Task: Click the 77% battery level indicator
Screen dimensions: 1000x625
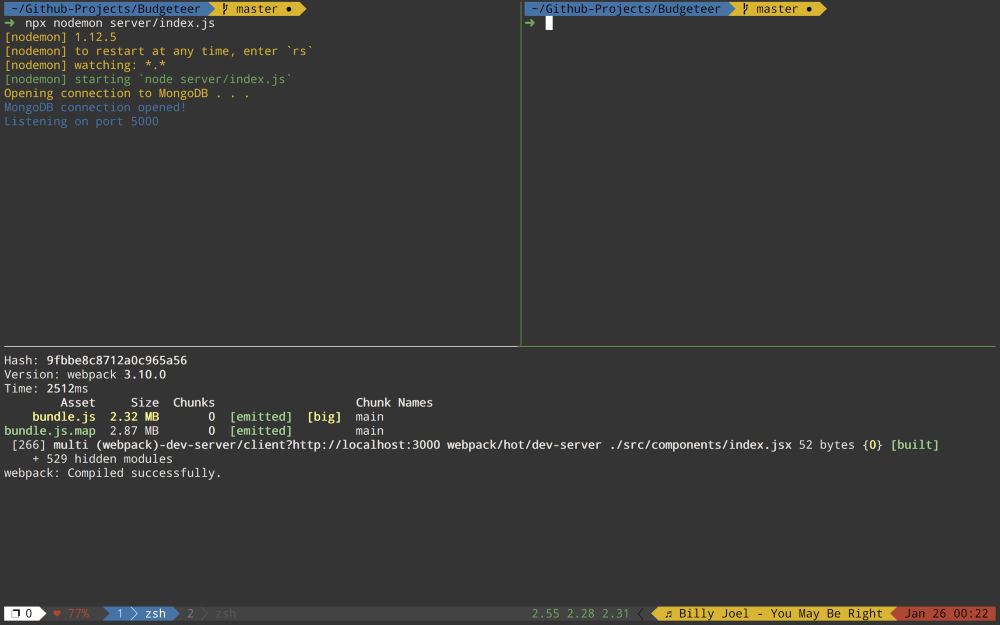Action: click(78, 613)
